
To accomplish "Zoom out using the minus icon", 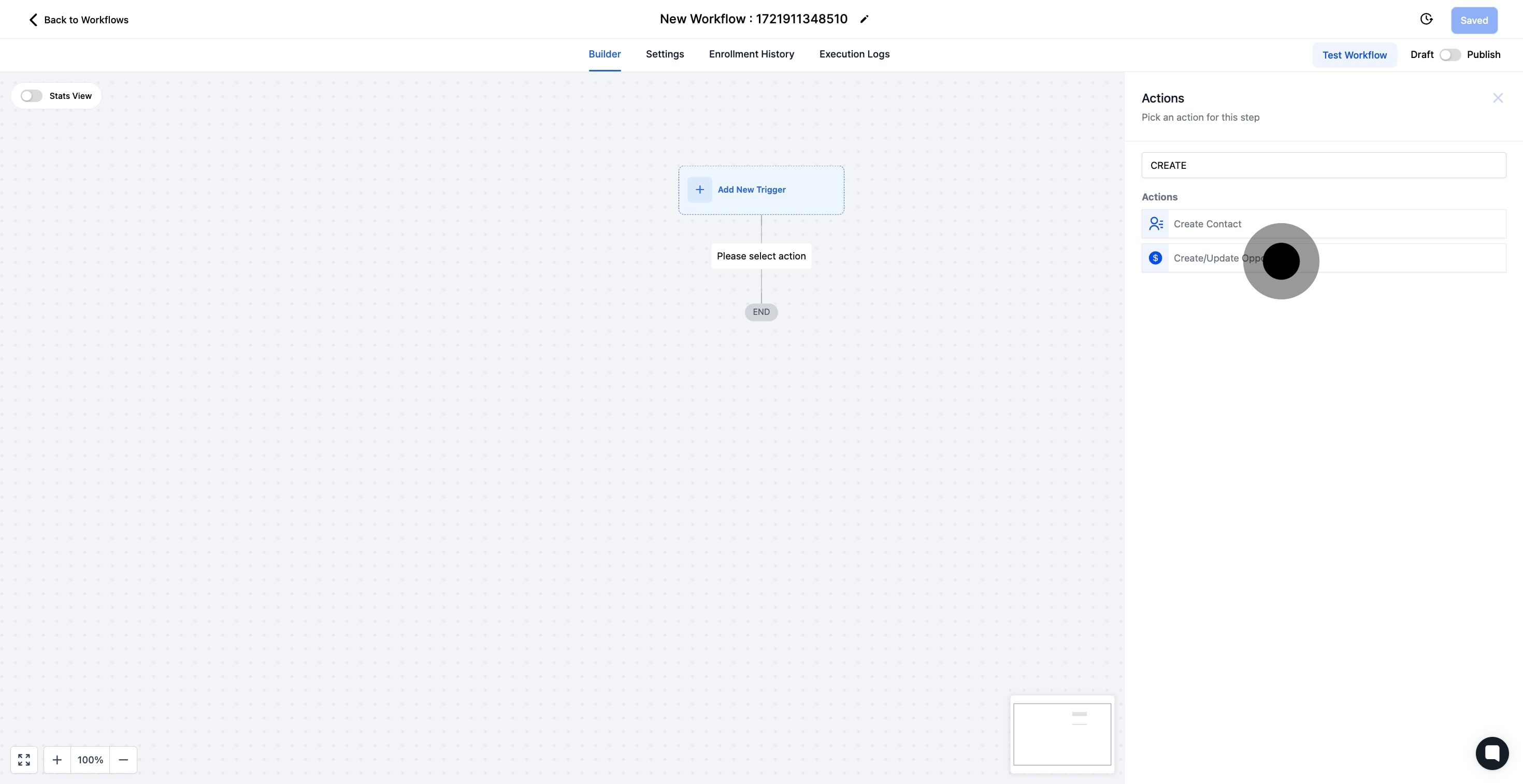I will click(x=124, y=760).
